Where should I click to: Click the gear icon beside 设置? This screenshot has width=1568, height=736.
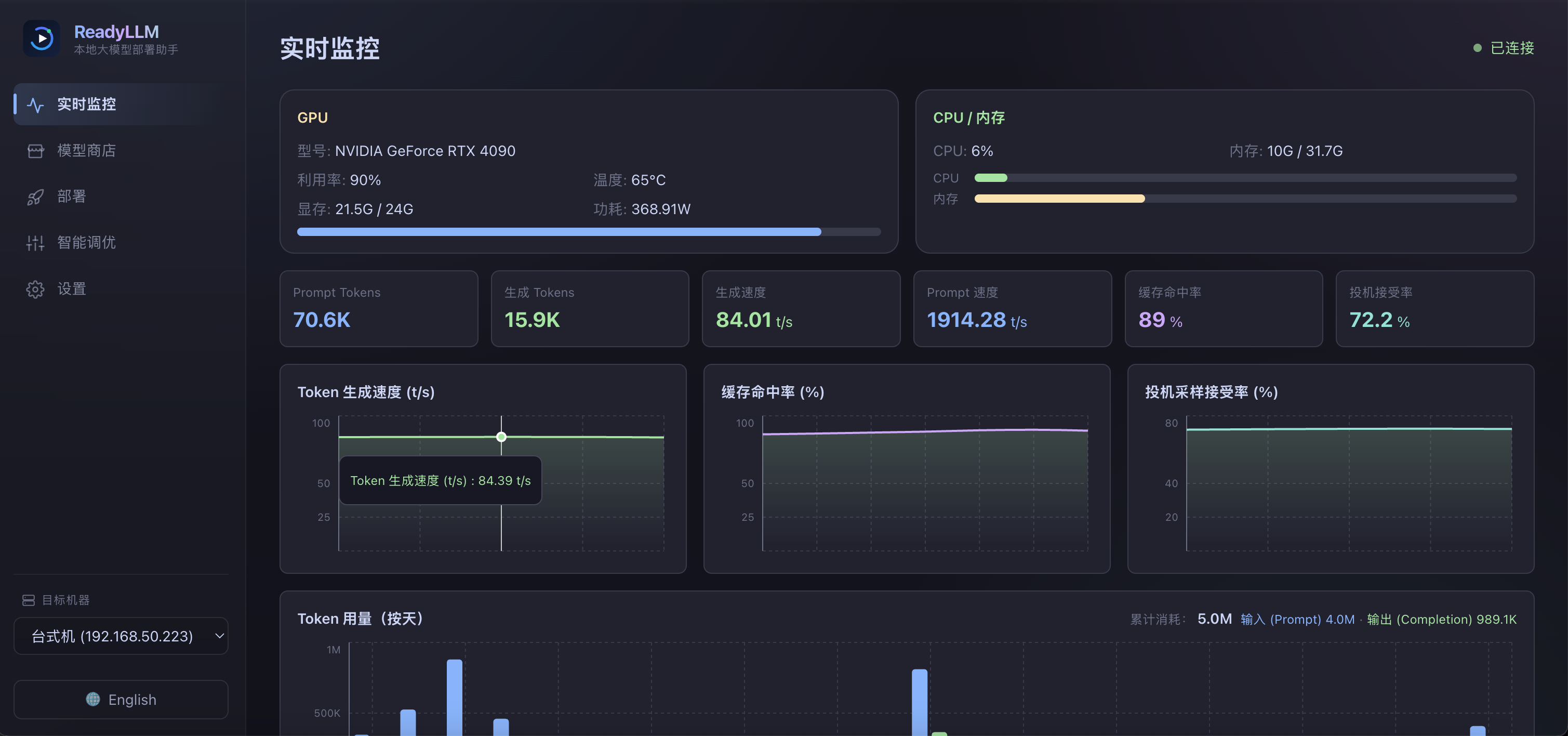point(35,289)
